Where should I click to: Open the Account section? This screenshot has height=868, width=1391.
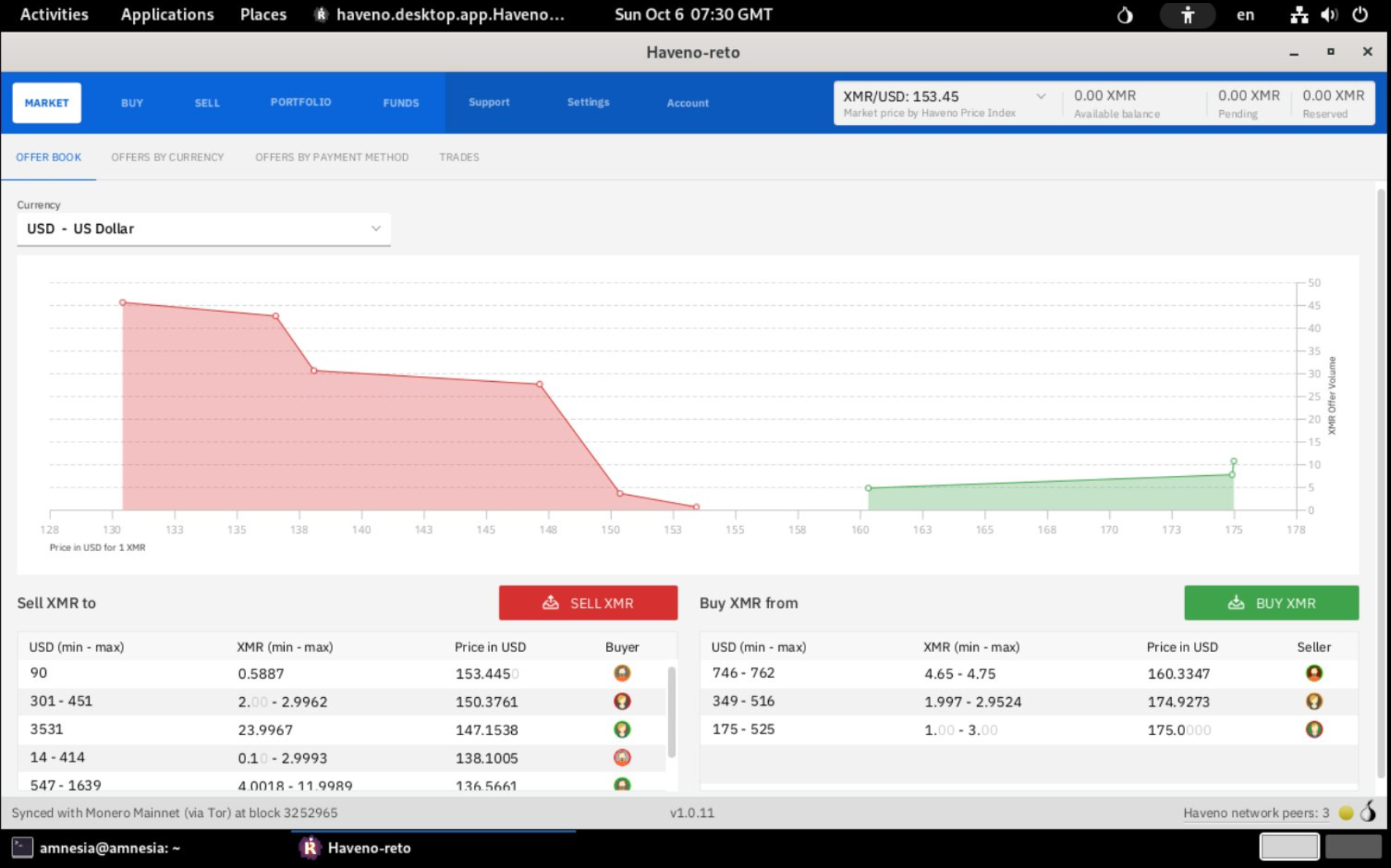pos(687,103)
